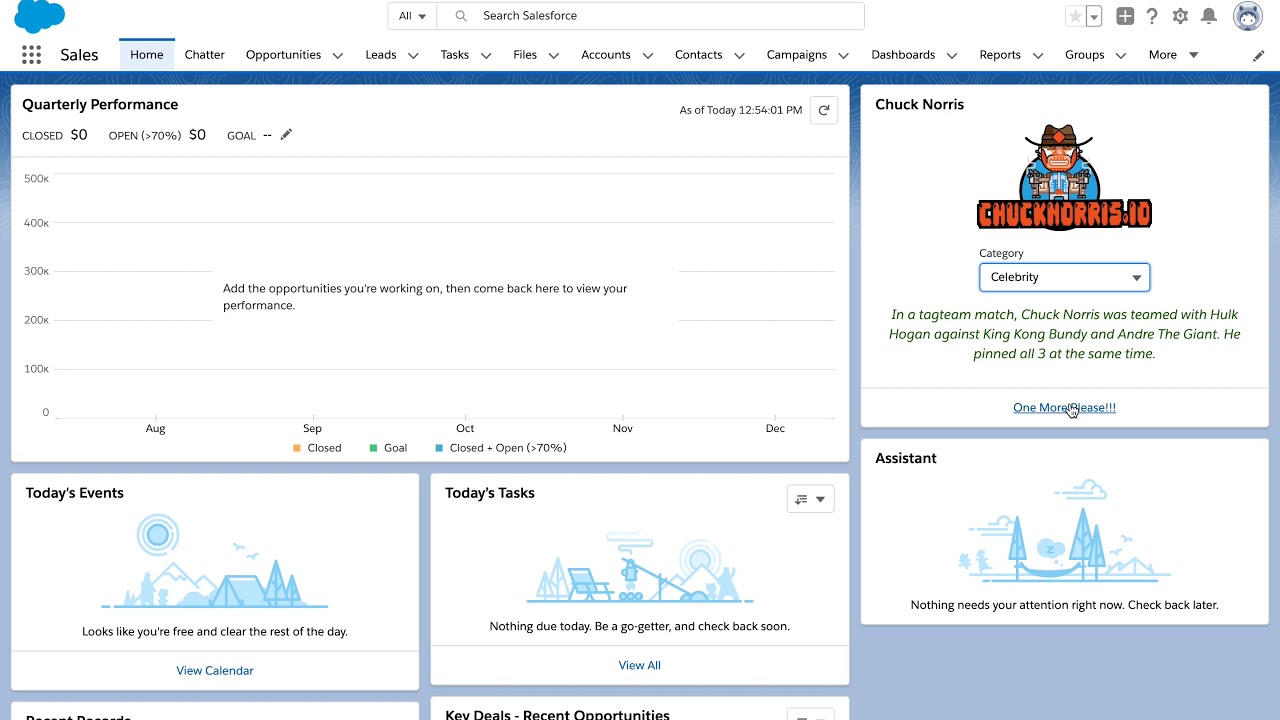Click the Salesforce cloud logo
This screenshot has height=720, width=1280.
coord(39,16)
